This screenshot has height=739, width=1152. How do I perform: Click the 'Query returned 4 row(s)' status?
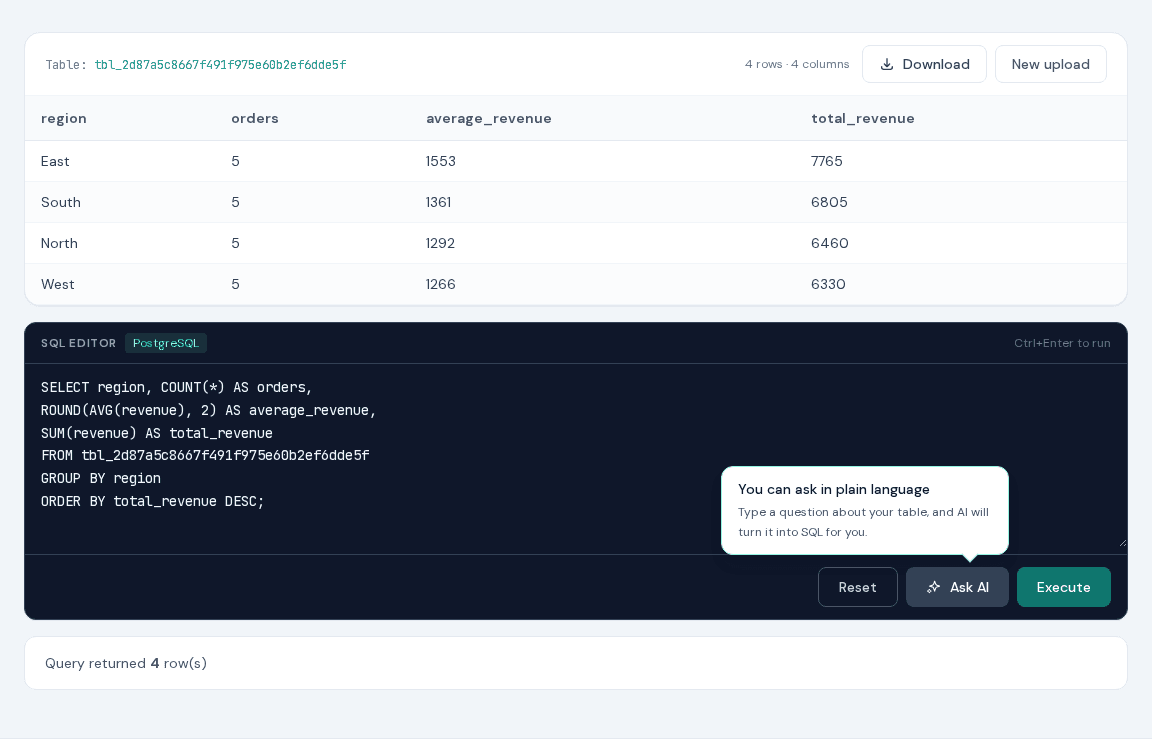coord(126,663)
